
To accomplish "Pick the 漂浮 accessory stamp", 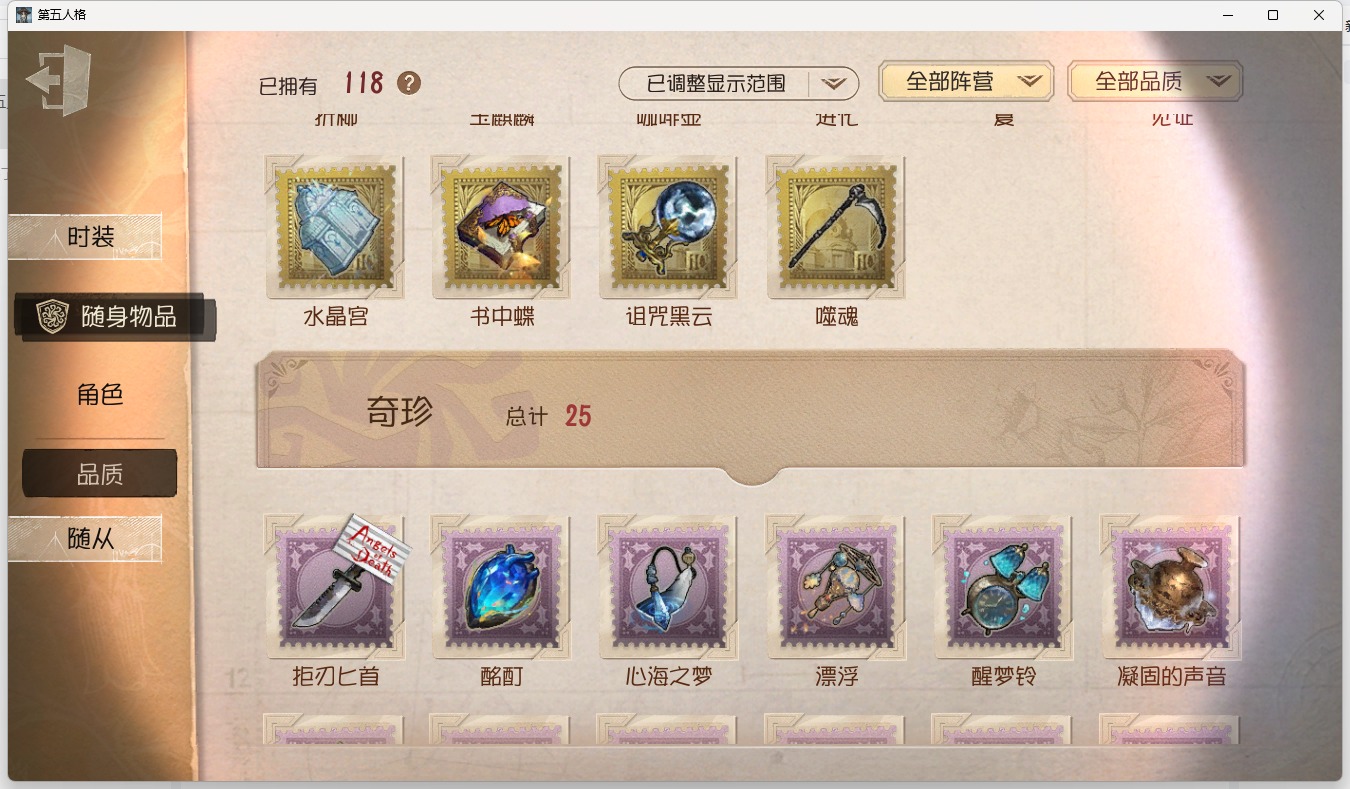I will [836, 587].
